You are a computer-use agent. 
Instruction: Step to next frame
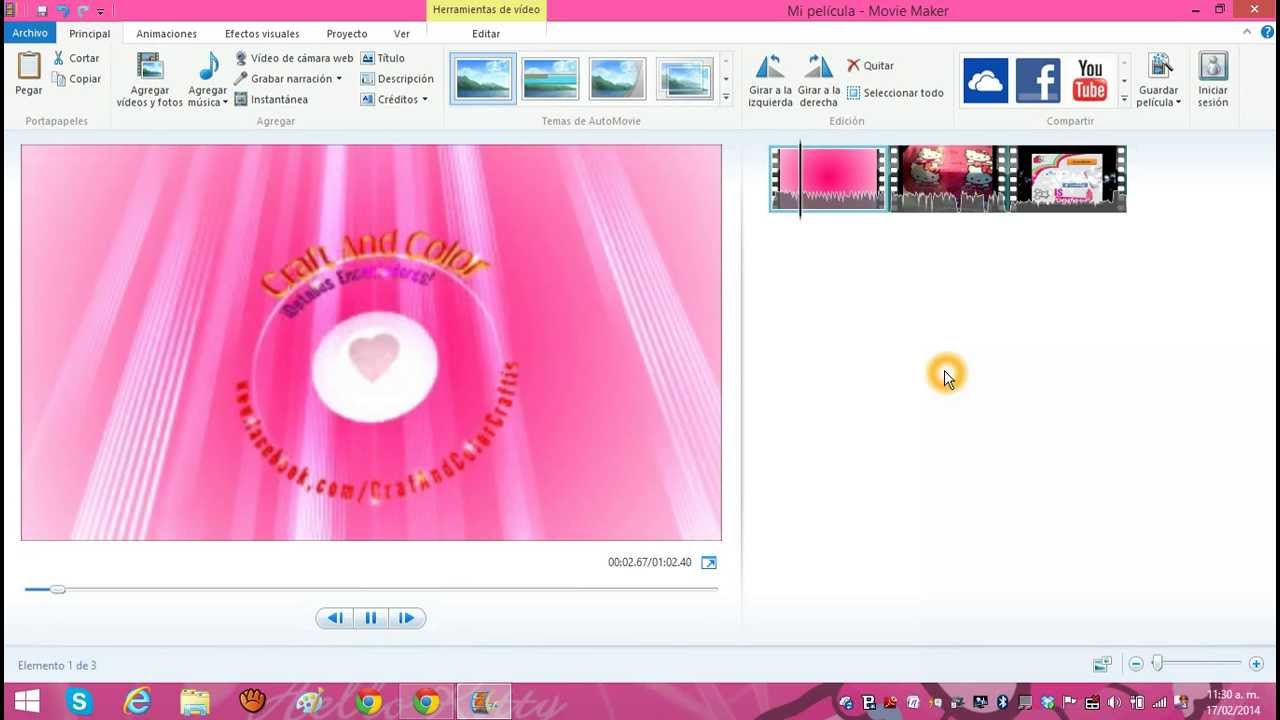407,618
